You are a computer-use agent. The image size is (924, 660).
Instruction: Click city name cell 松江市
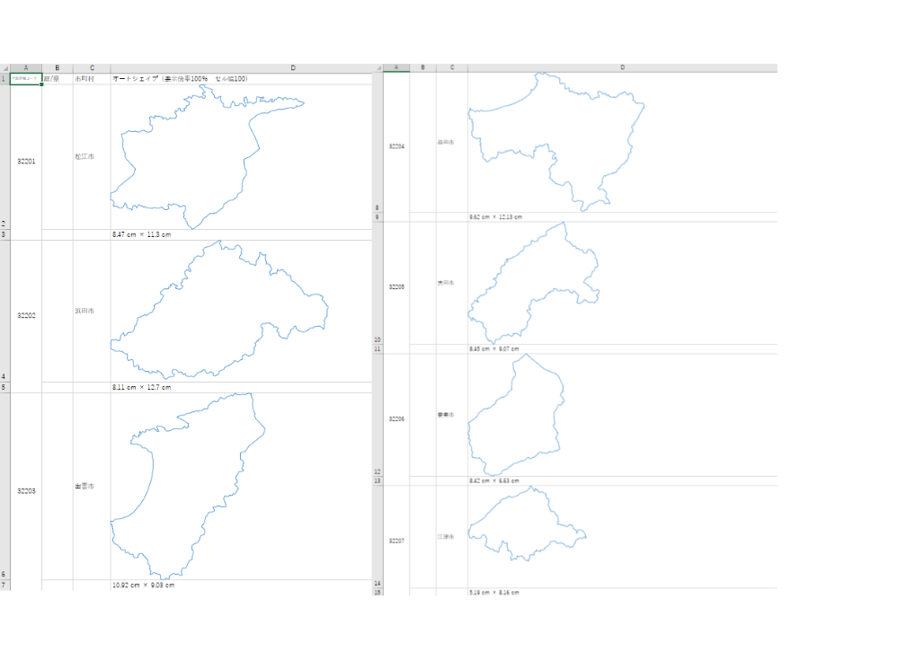[92, 157]
